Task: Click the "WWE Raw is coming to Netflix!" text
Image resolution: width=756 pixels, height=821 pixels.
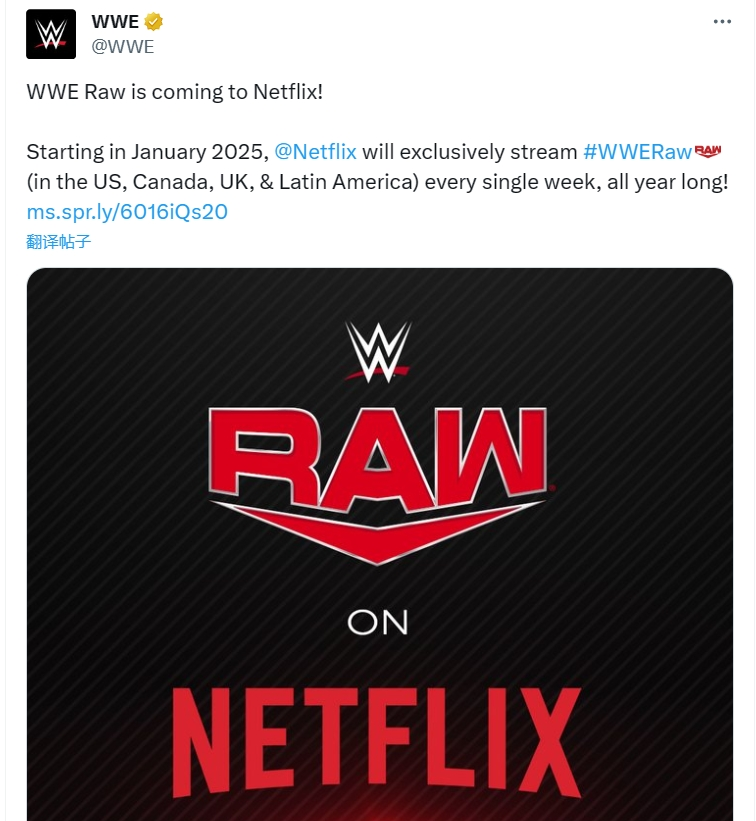Action: click(175, 92)
